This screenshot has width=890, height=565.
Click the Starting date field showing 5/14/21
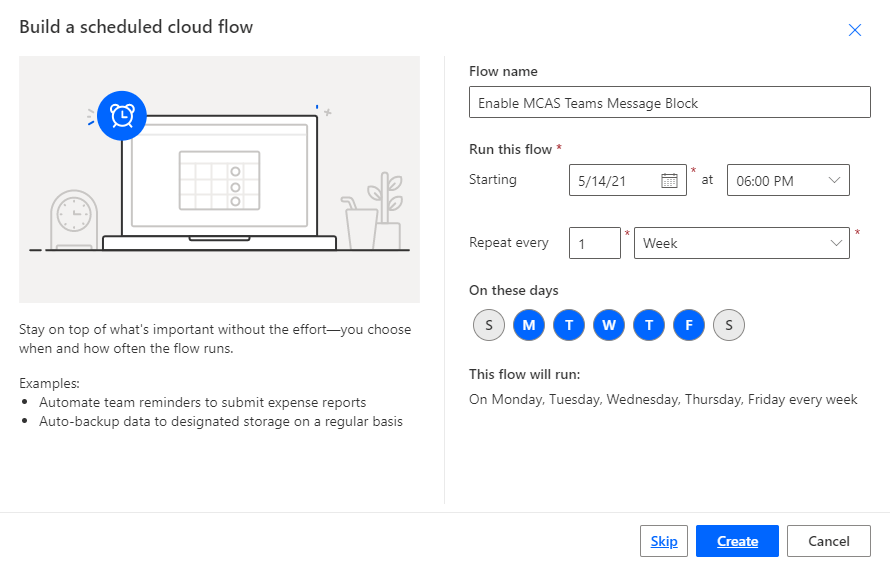[615, 180]
